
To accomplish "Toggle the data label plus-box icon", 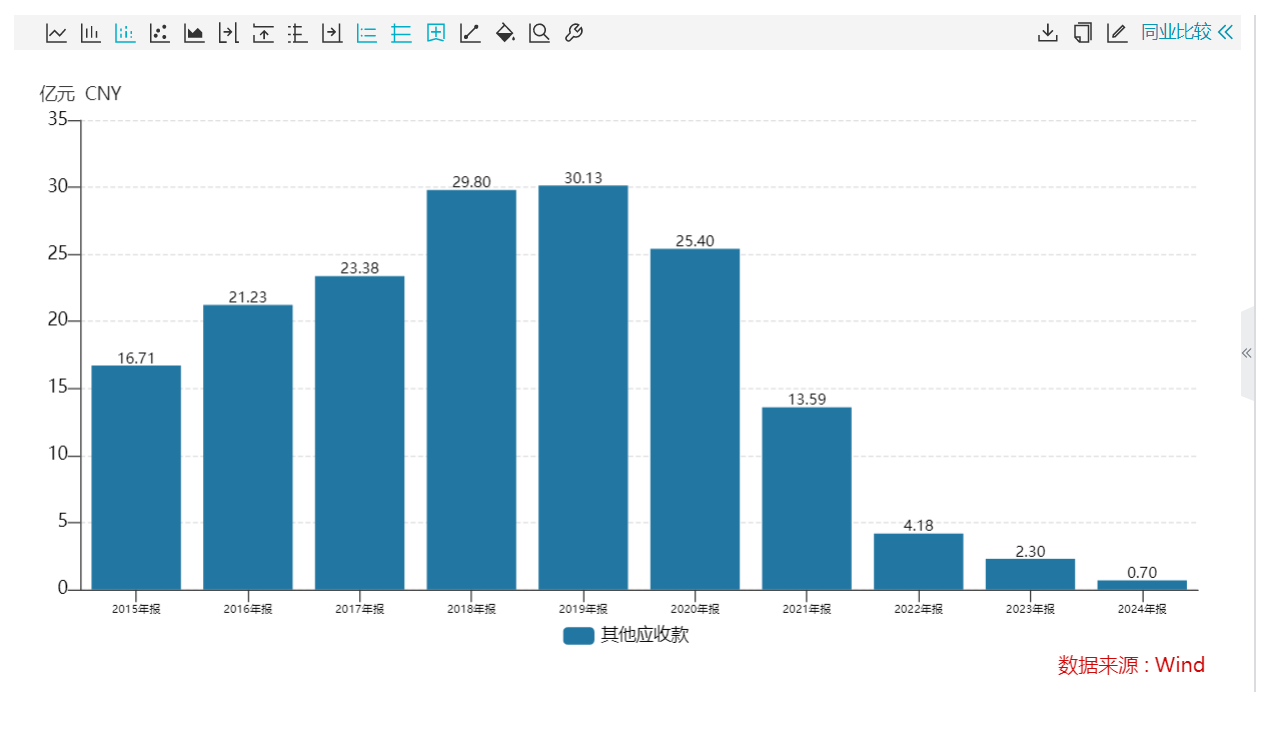I will point(436,33).
